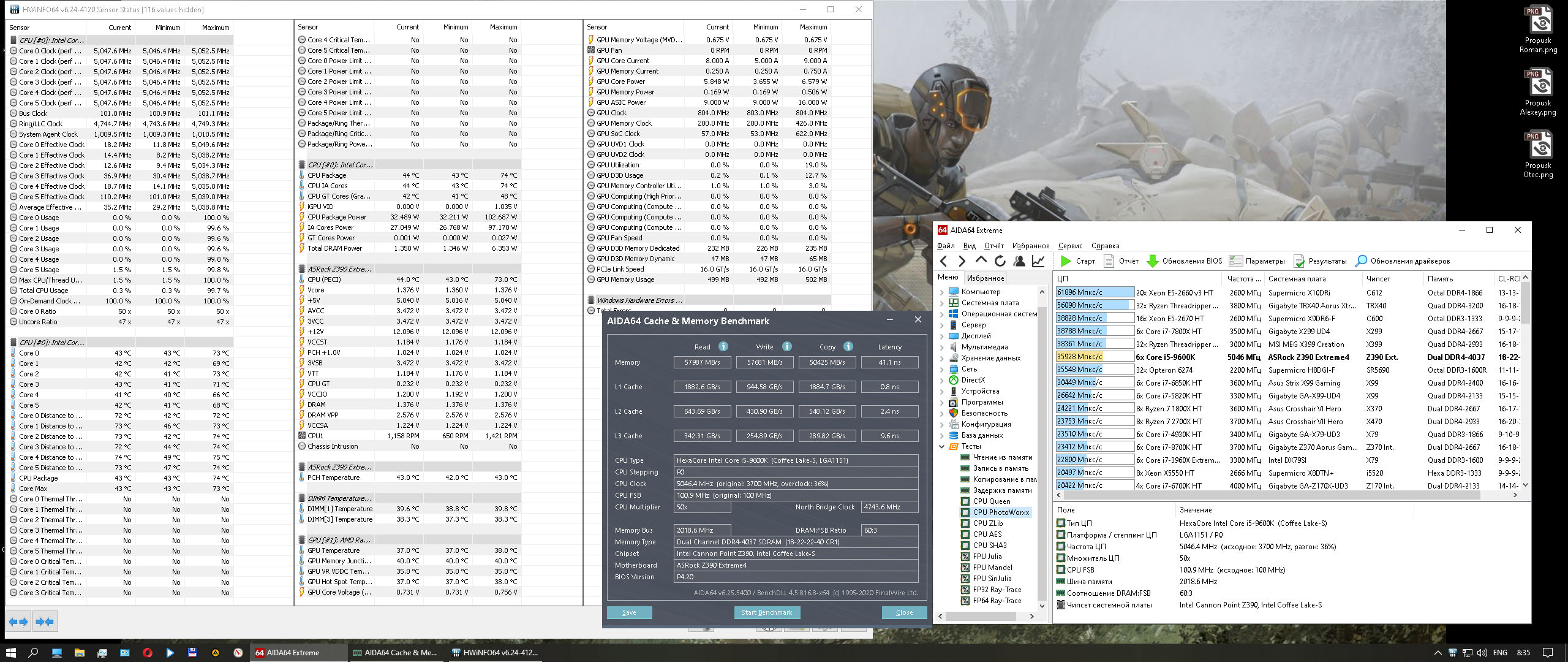Open Обновления драйверов magnifier toolbar item

coord(1361,261)
